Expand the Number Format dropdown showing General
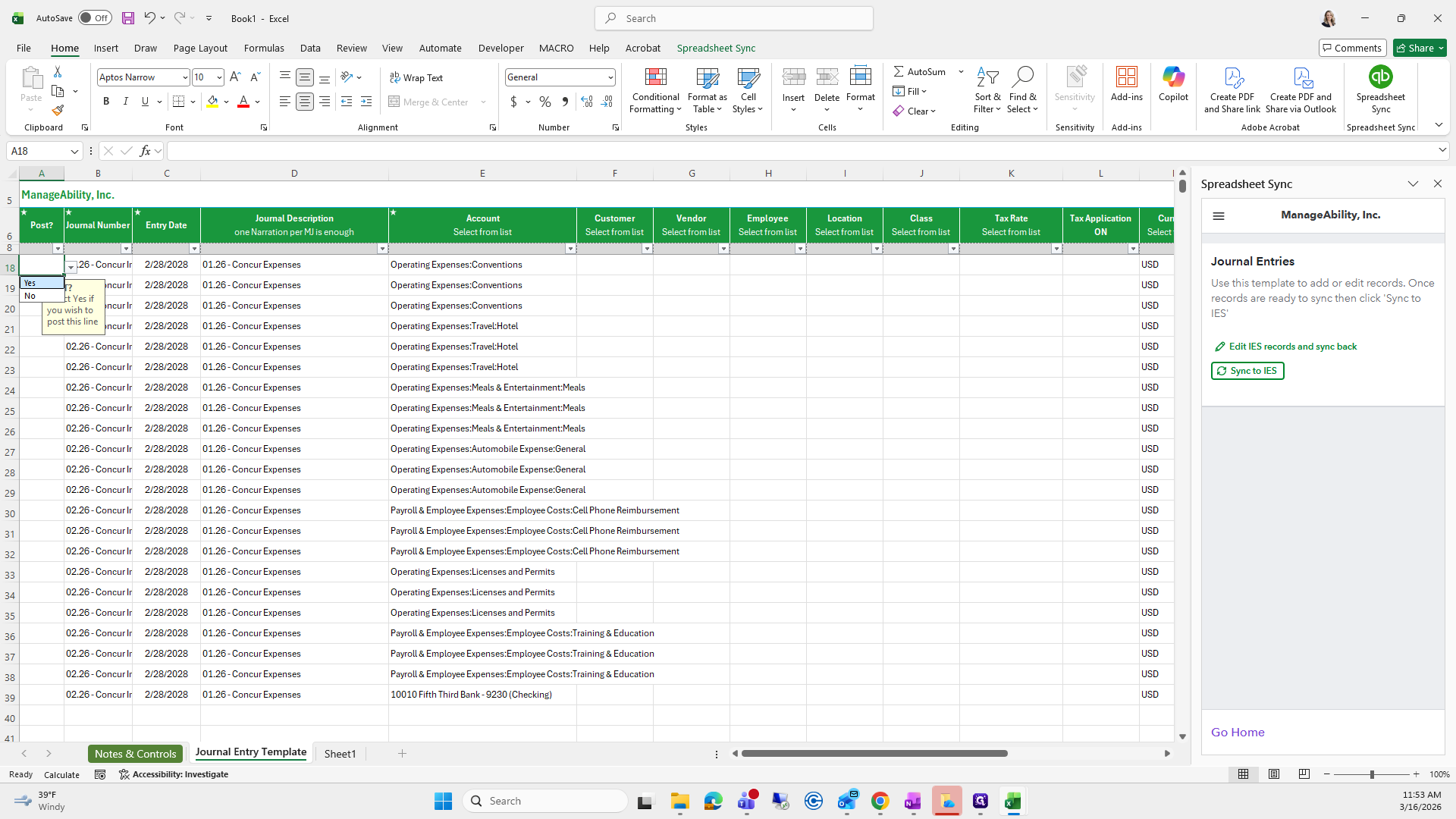Image resolution: width=1456 pixels, height=819 pixels. tap(610, 77)
